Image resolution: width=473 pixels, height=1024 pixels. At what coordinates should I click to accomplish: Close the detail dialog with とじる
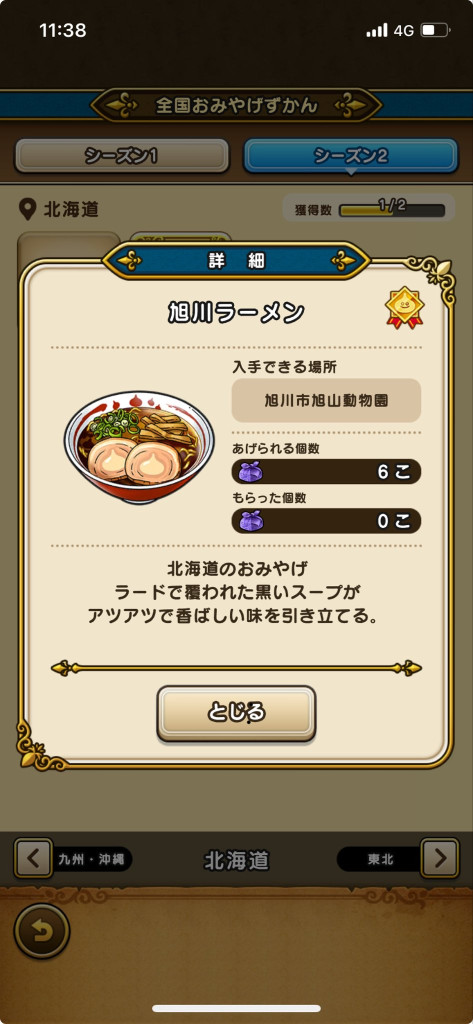click(236, 713)
